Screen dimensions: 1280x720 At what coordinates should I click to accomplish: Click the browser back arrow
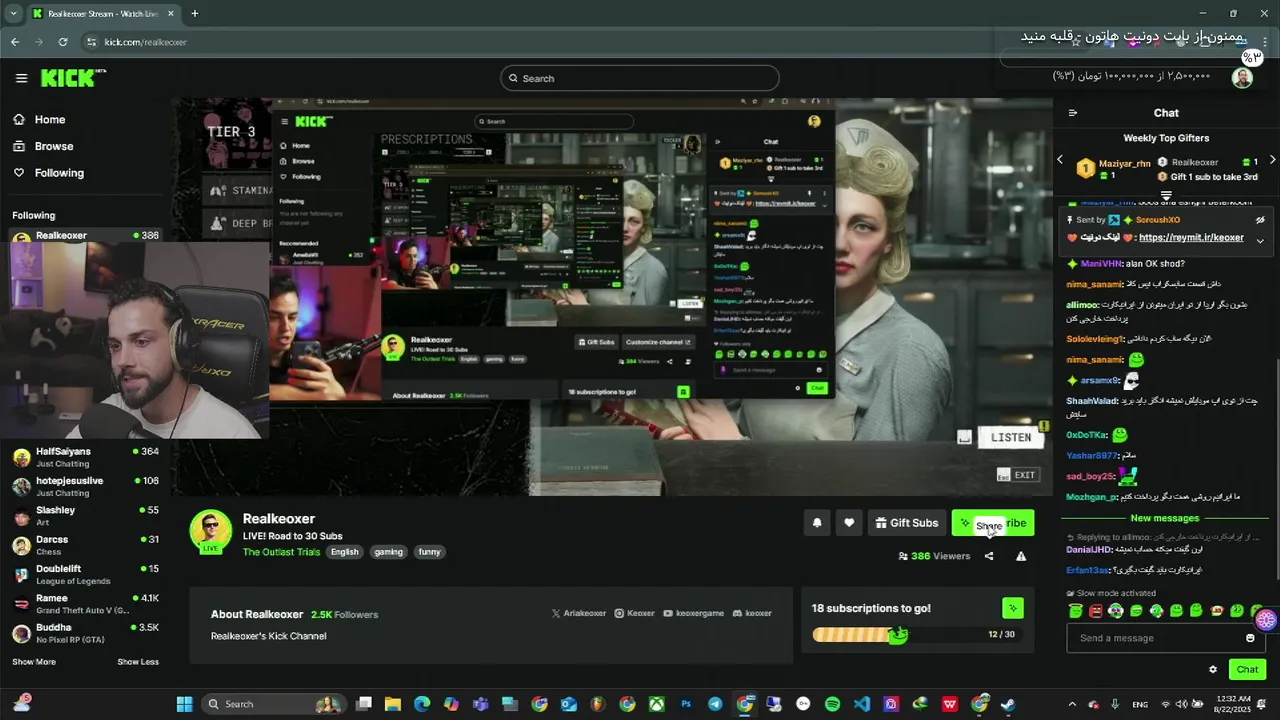point(14,42)
